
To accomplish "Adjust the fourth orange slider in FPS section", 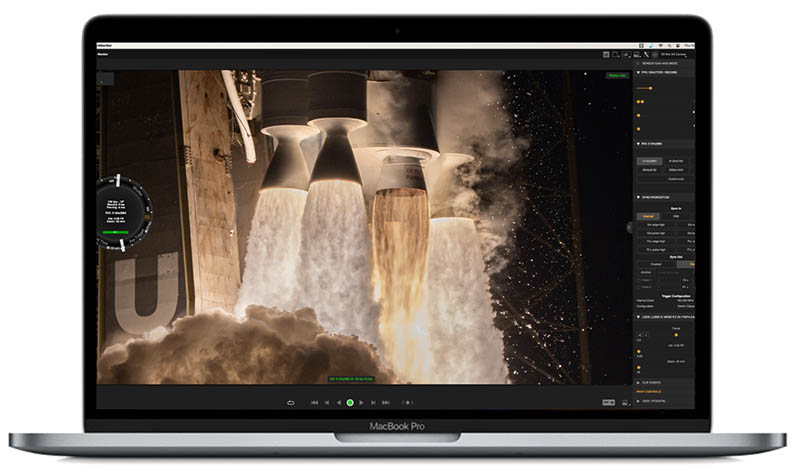I will [638, 129].
